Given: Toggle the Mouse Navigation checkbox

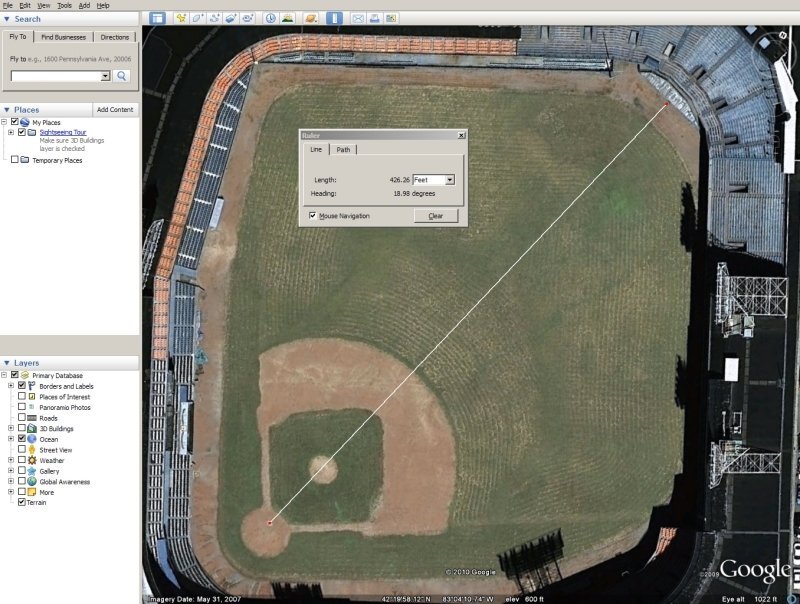Looking at the screenshot, I should pos(313,216).
